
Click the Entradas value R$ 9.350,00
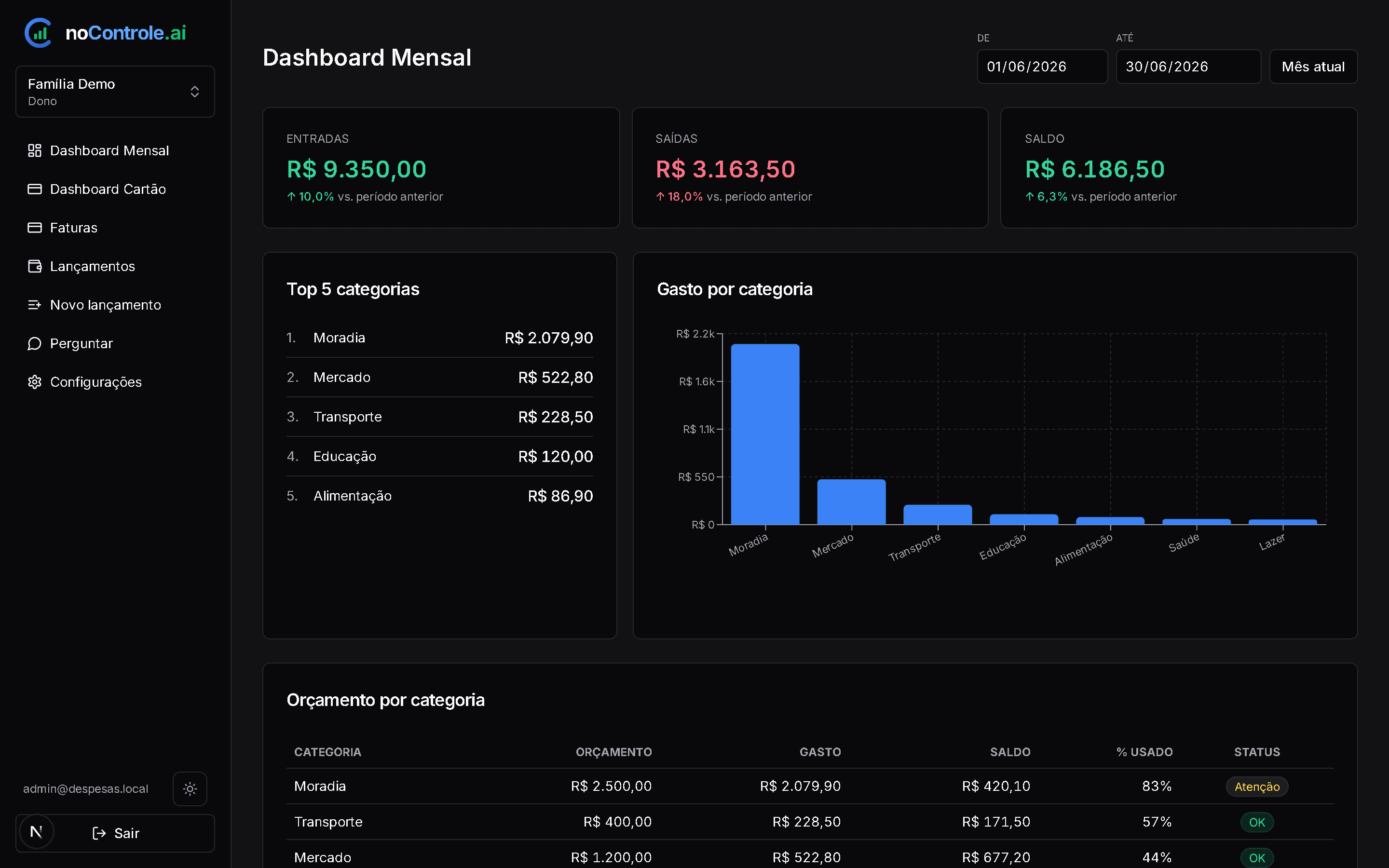[x=356, y=169]
